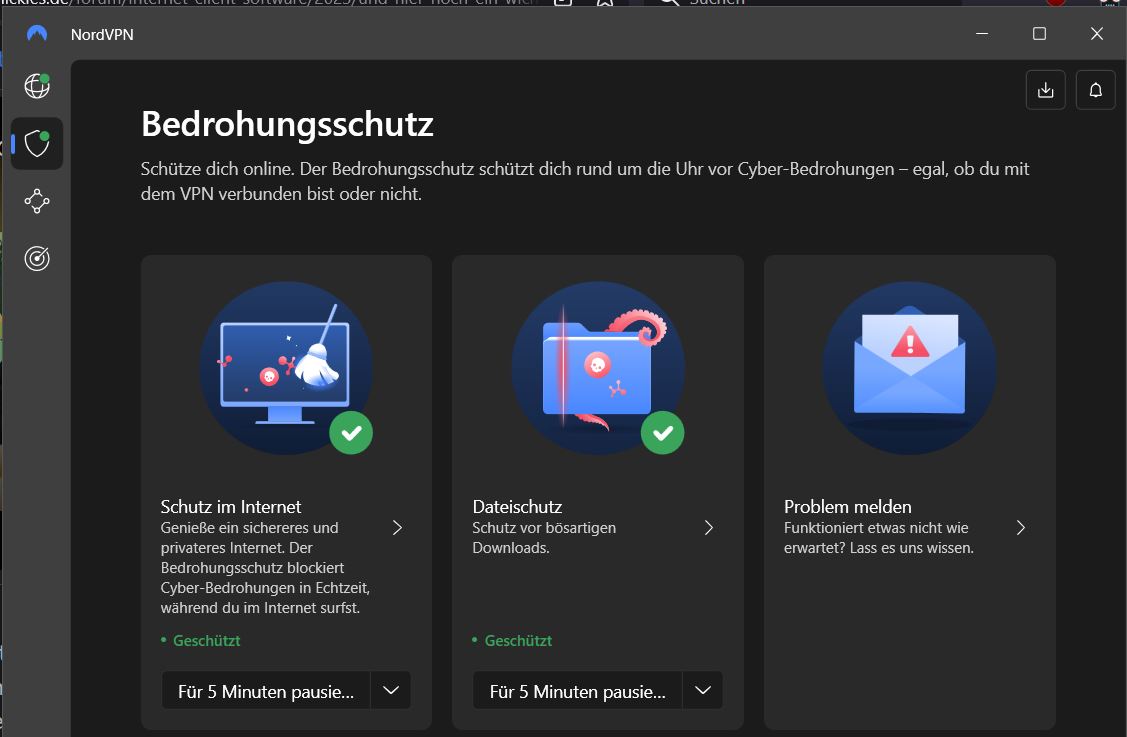The image size is (1127, 737).
Task: Click the download icon button at top right
Action: (x=1046, y=91)
